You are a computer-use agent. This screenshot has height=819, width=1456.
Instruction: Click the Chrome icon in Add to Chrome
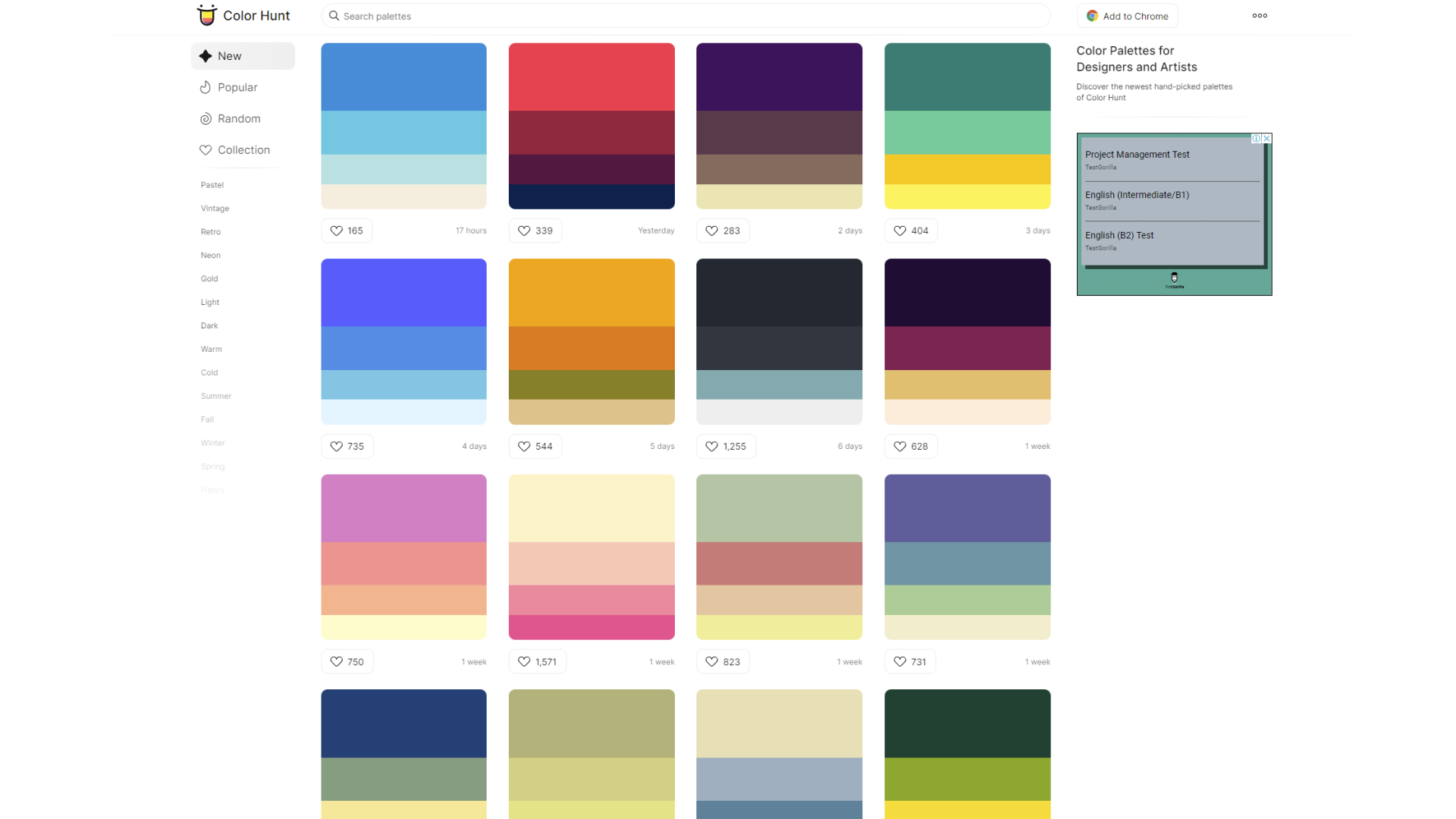point(1092,16)
